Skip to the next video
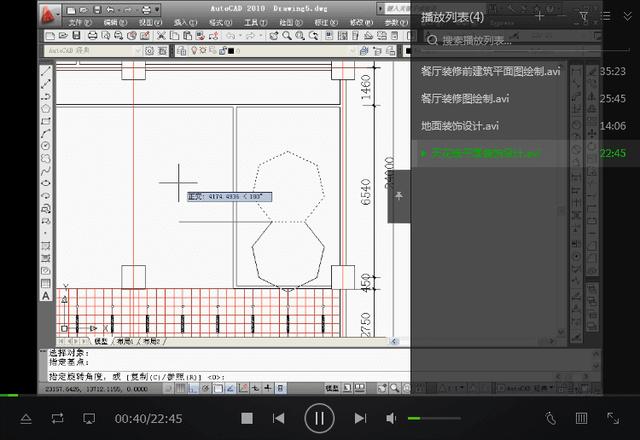640x440 pixels. [360, 418]
